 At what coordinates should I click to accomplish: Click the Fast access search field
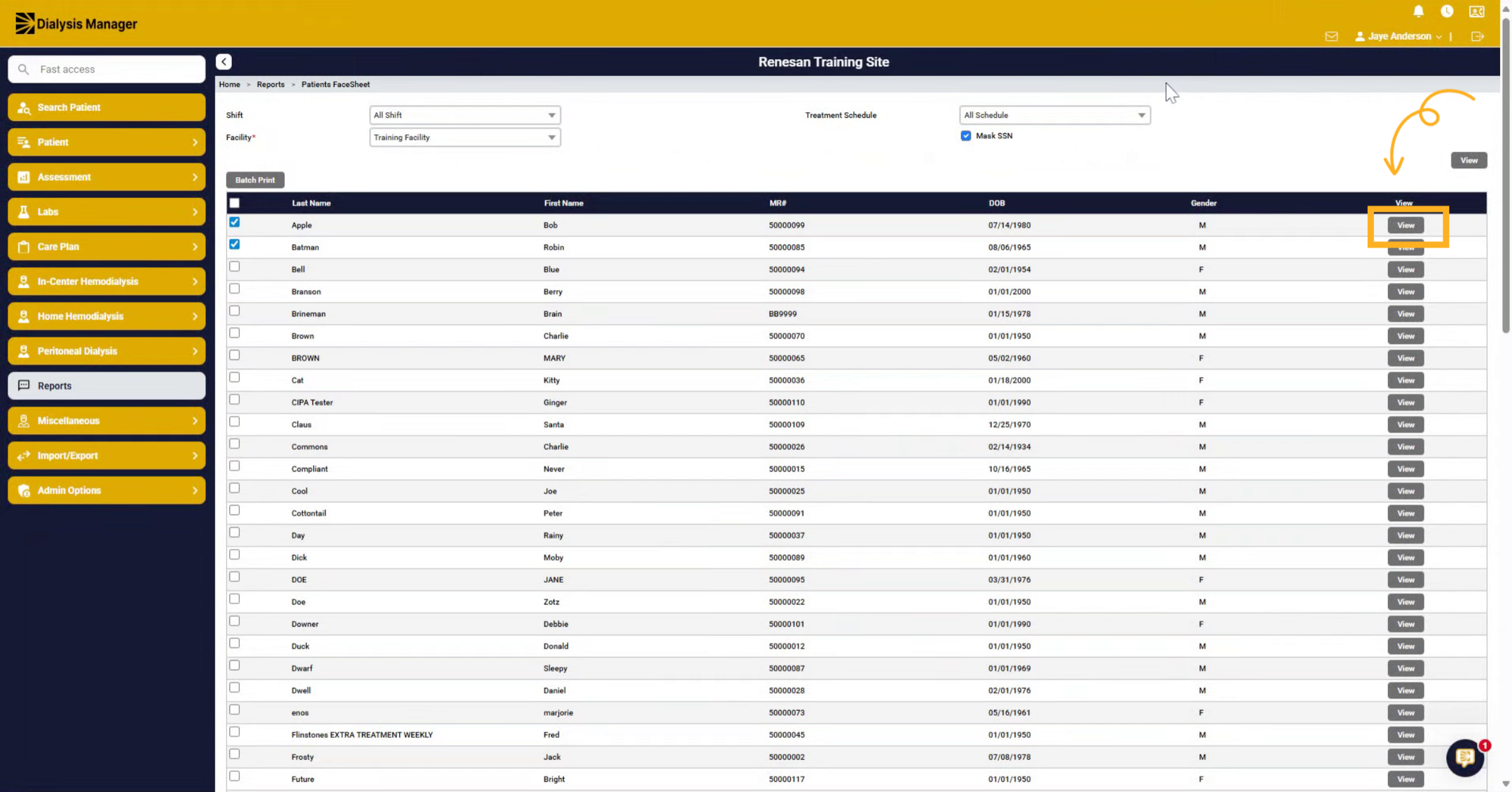click(x=106, y=69)
